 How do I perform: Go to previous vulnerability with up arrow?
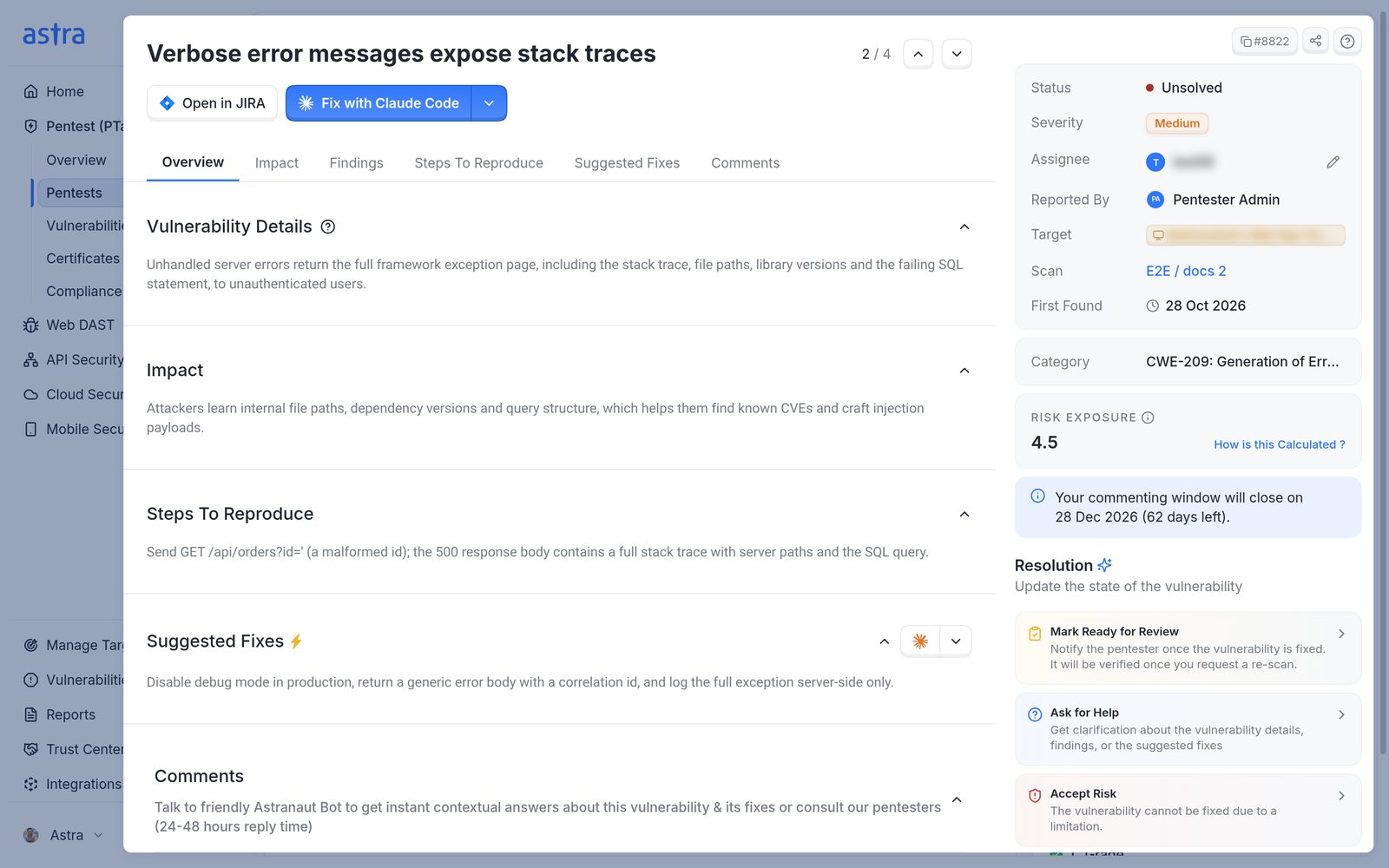tap(918, 54)
